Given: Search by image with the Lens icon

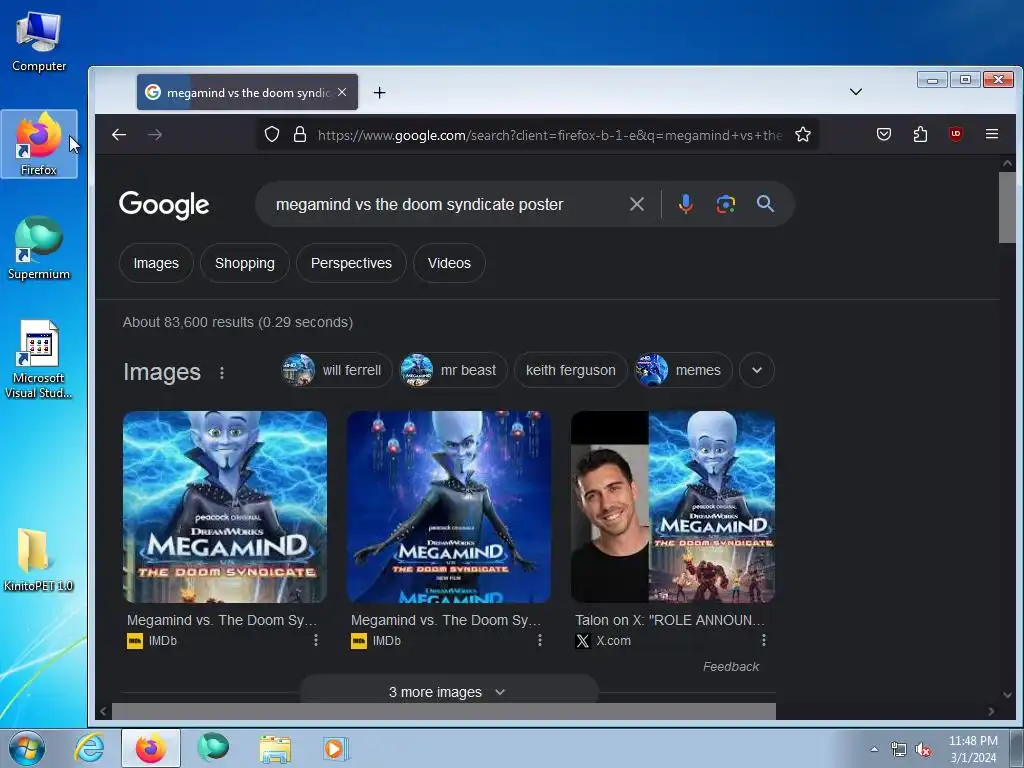Looking at the screenshot, I should (x=726, y=204).
